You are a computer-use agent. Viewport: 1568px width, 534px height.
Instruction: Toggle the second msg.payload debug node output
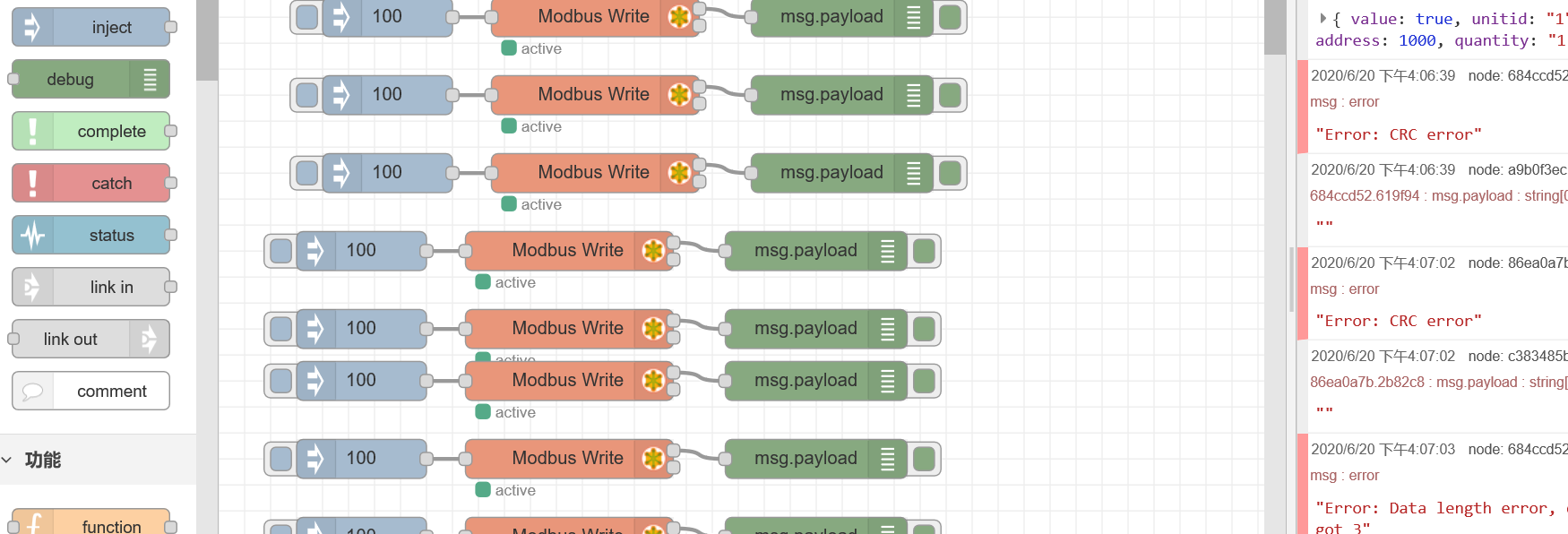pos(950,95)
